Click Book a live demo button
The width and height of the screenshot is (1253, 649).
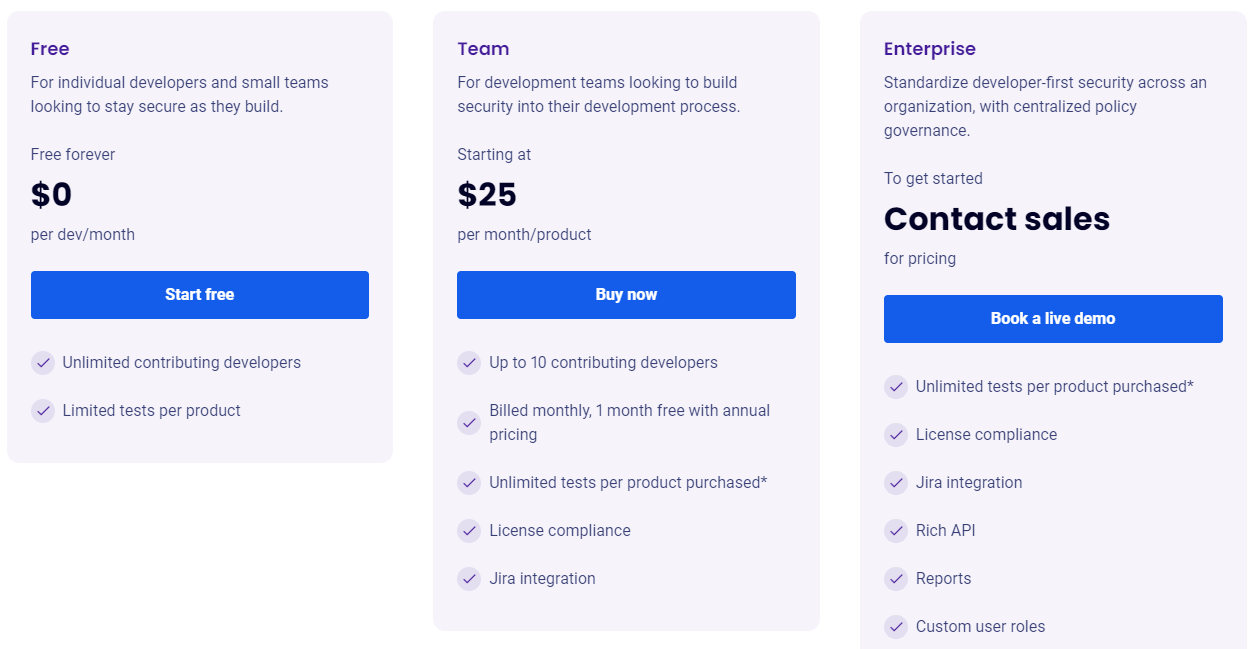[1053, 319]
